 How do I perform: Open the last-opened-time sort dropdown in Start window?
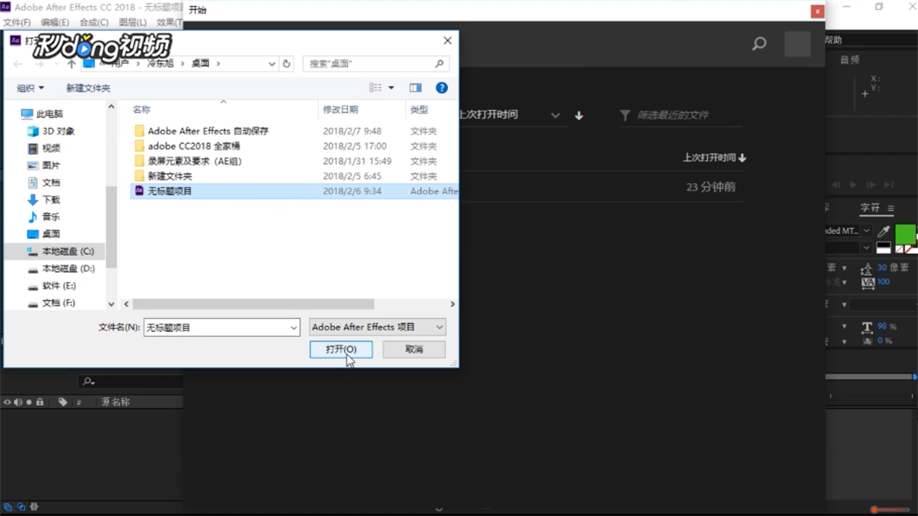click(555, 115)
